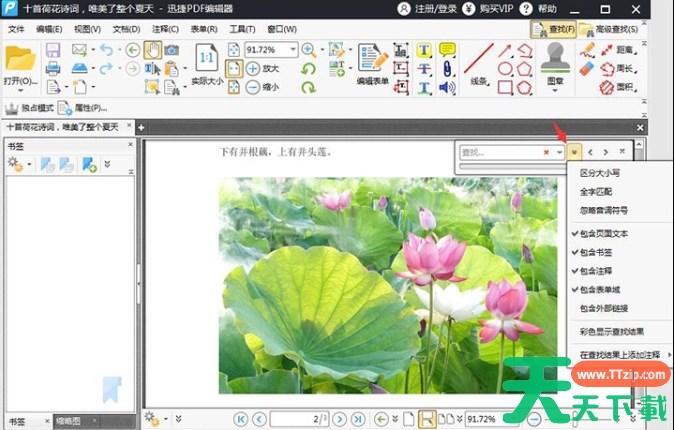675x430 pixels.
Task: Click the find text input field
Action: point(502,152)
